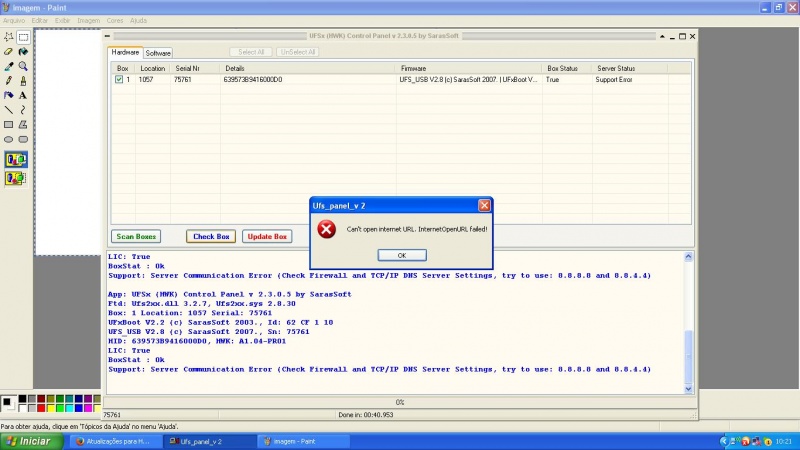
Task: Uncheck Box 1 checkbox in hardware list
Action: point(119,80)
